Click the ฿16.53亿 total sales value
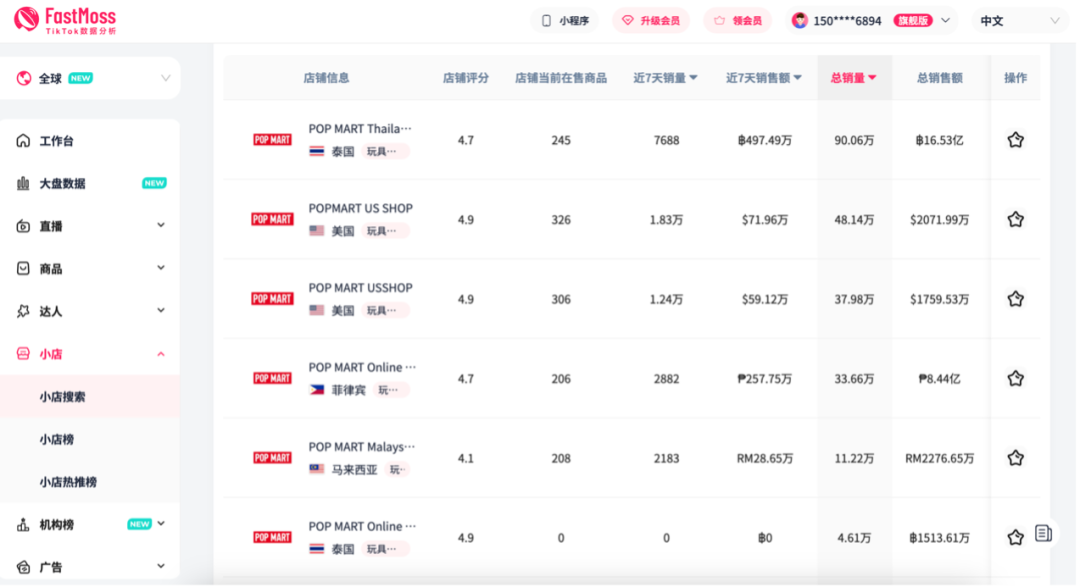This screenshot has width=1080, height=587. [x=939, y=141]
